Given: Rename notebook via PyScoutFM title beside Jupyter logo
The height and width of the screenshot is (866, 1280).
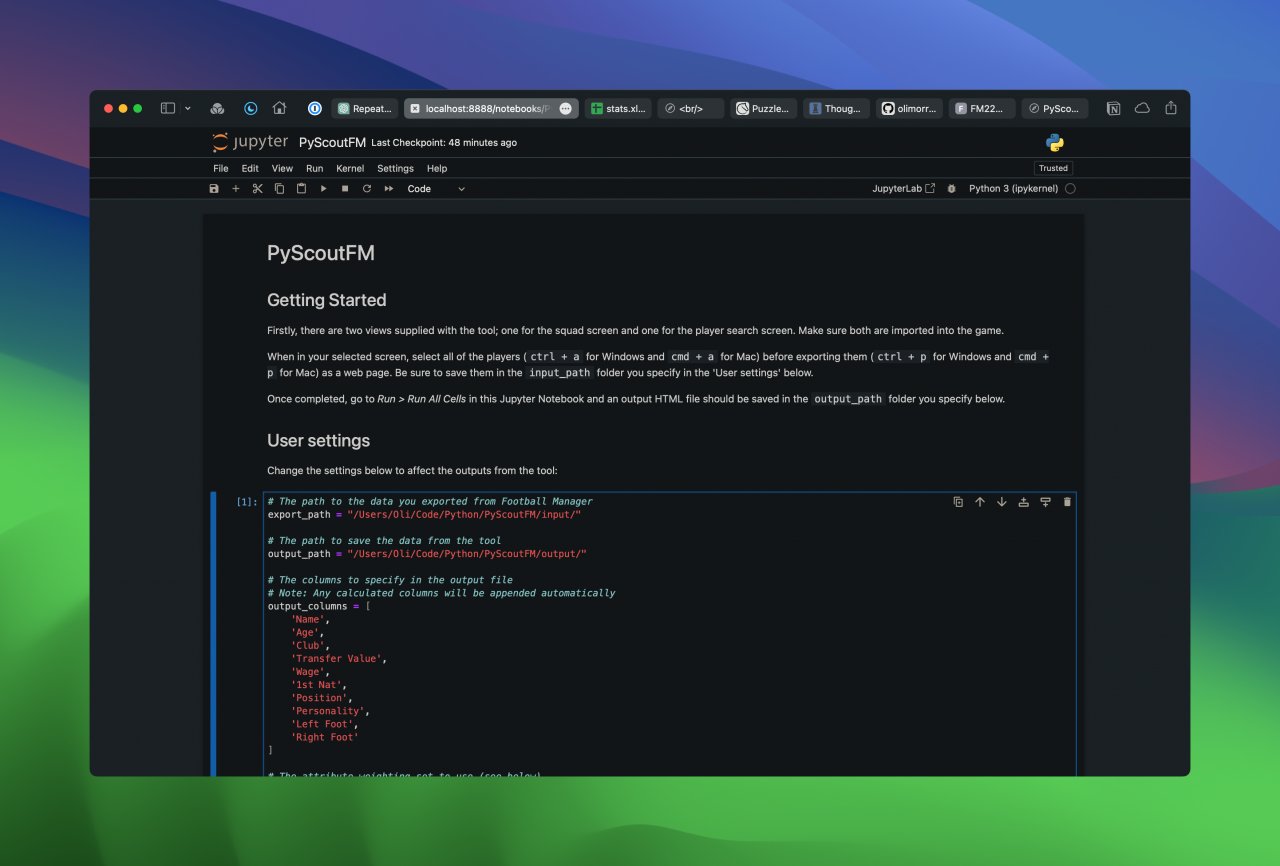Looking at the screenshot, I should click(x=331, y=142).
